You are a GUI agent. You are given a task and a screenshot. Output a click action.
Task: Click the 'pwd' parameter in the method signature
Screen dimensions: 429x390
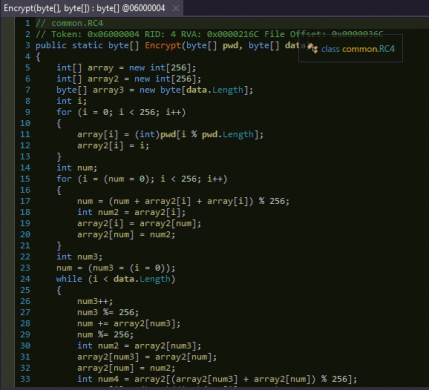coord(230,45)
